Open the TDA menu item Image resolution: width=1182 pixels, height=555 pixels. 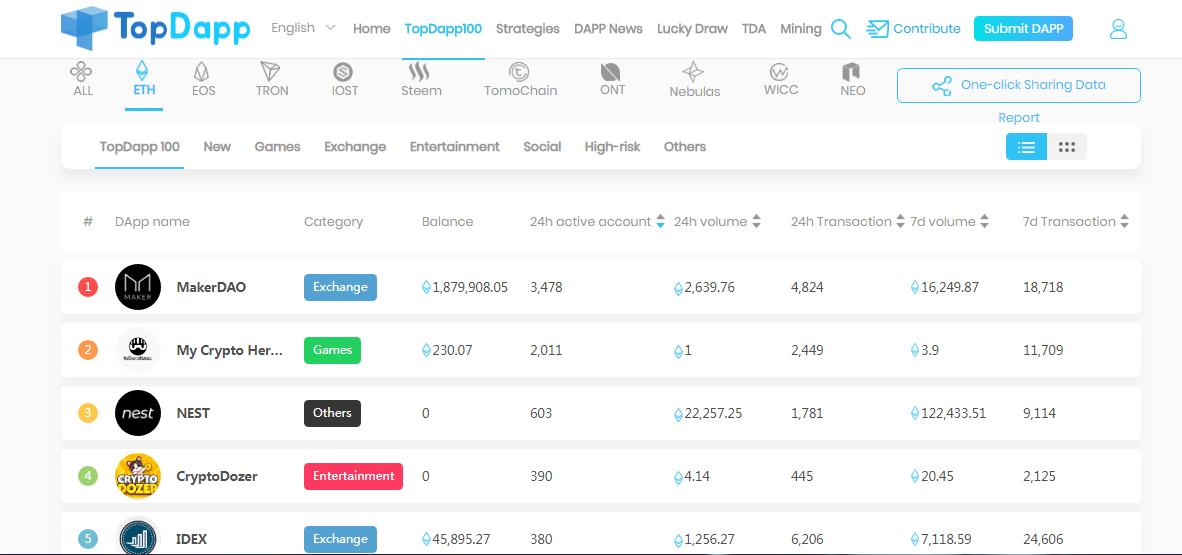[x=754, y=29]
